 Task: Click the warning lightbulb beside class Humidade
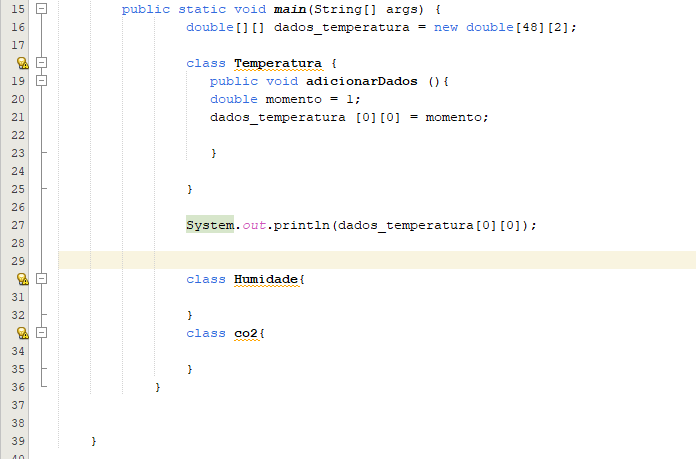pyautogui.click(x=23, y=279)
